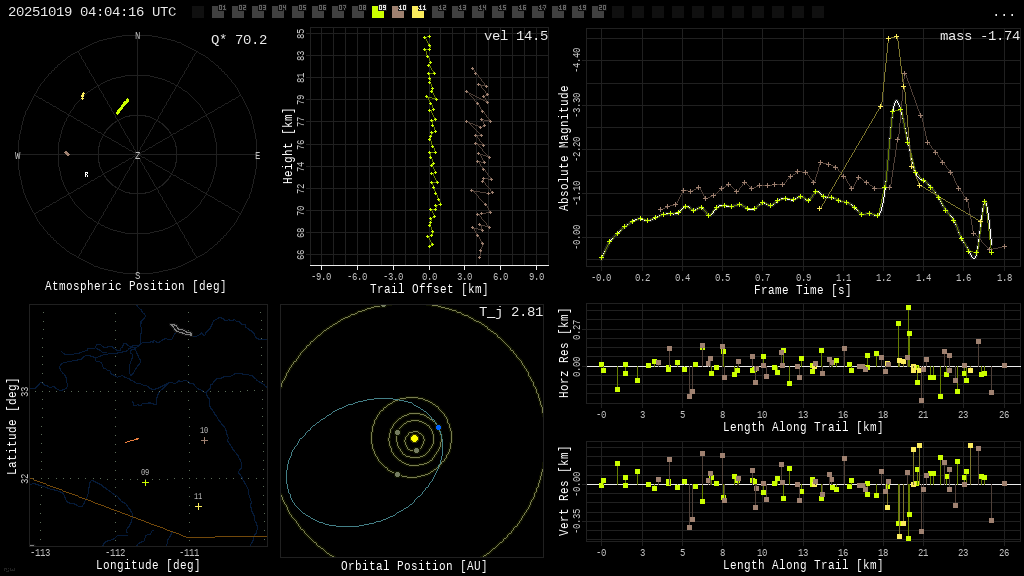
Task: Toggle the yellow station 11 indicator box
Action: [x=418, y=12]
